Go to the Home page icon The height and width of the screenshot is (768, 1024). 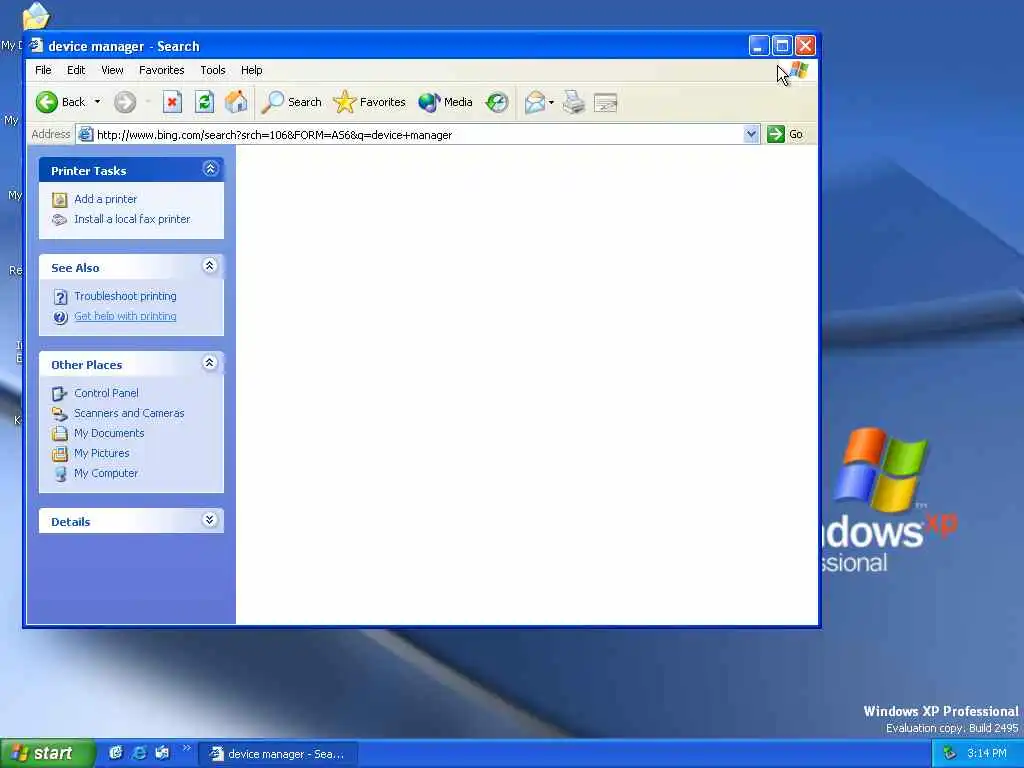236,103
